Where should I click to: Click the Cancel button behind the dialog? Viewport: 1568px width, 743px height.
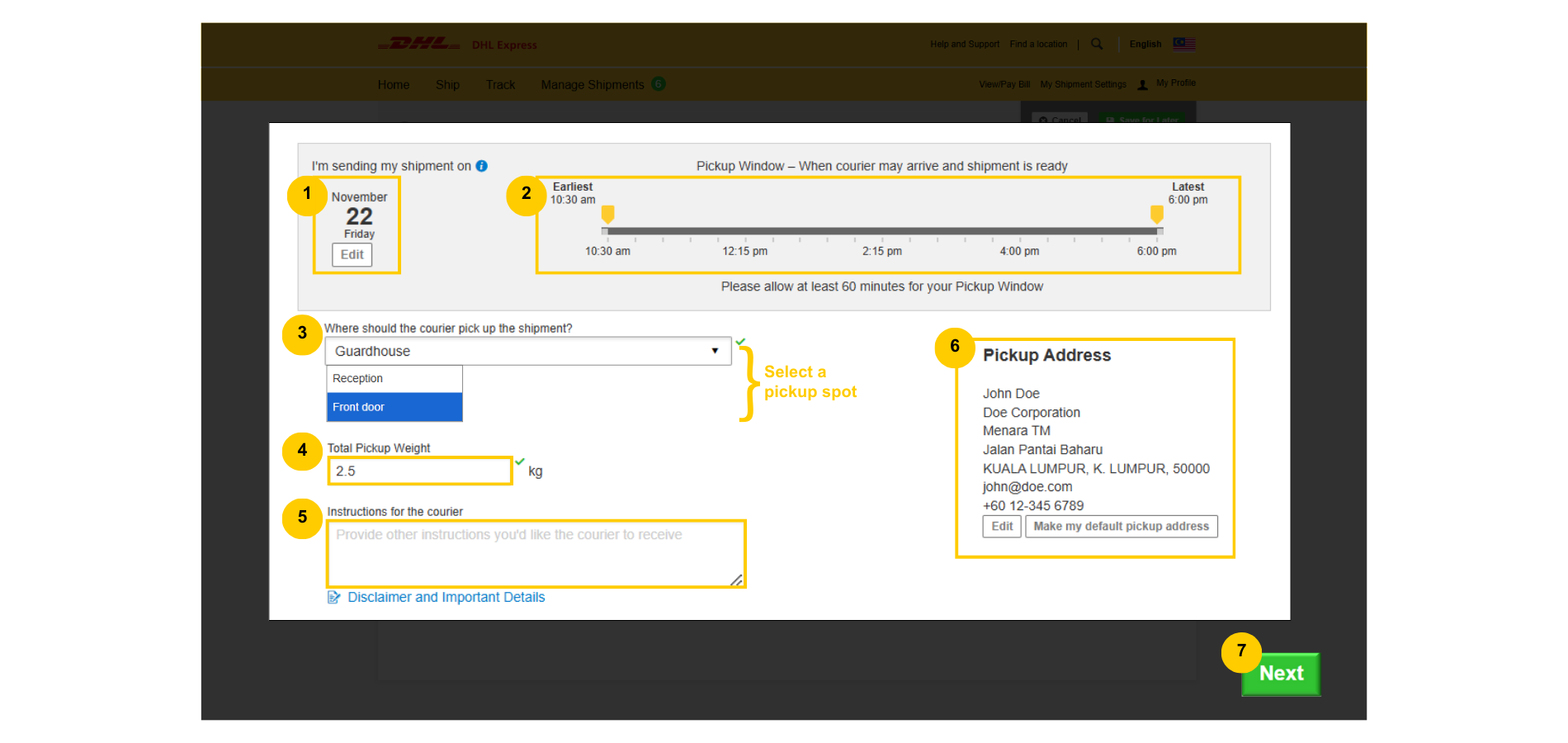(x=1060, y=119)
